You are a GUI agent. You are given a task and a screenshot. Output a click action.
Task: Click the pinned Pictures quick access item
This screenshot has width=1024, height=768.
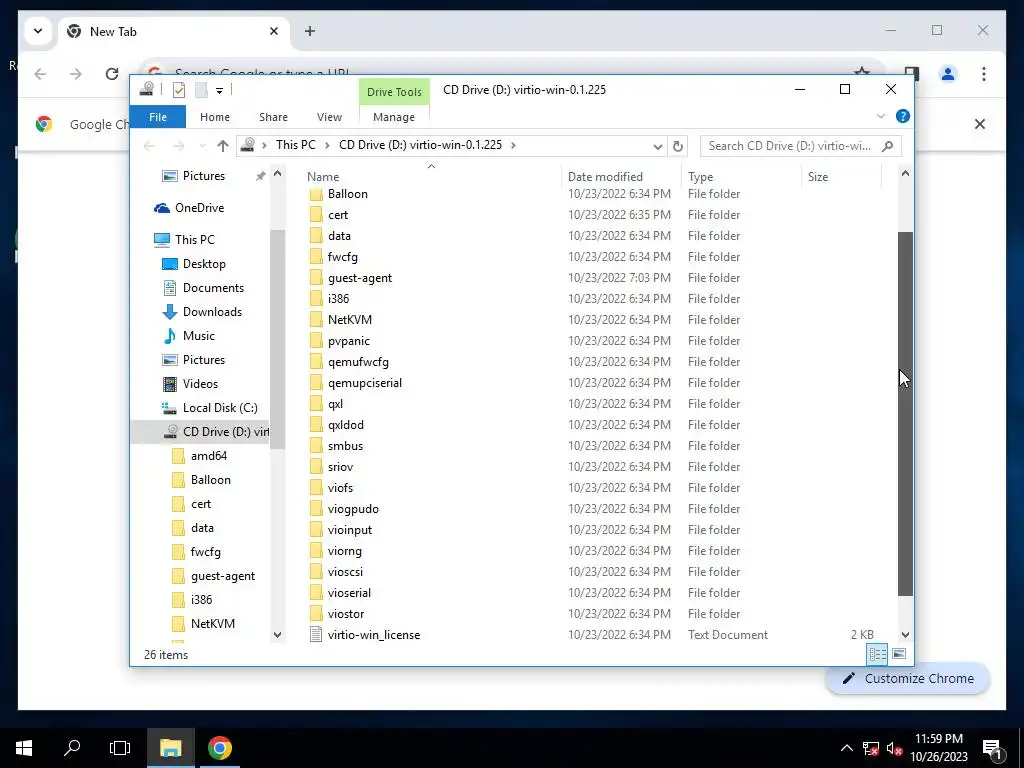point(204,176)
